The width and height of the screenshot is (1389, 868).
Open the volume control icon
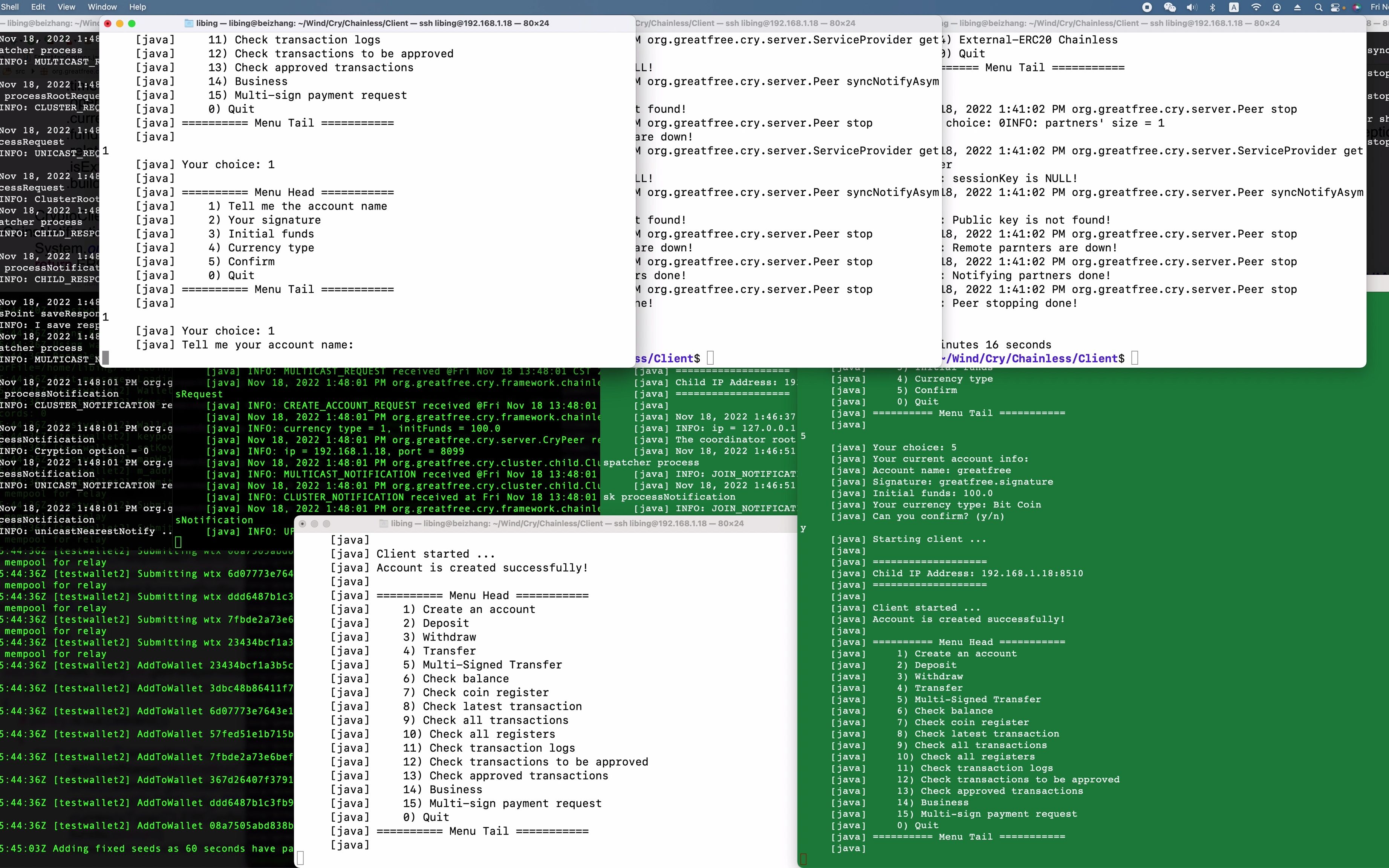coord(1192,7)
